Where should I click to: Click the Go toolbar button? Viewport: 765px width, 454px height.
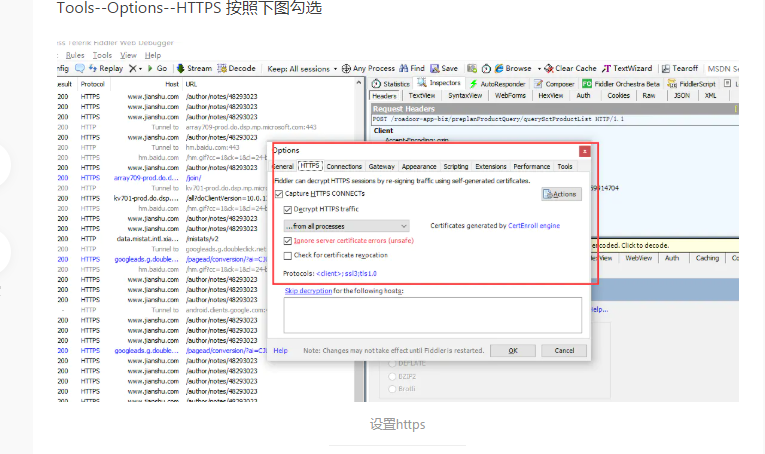(157, 68)
